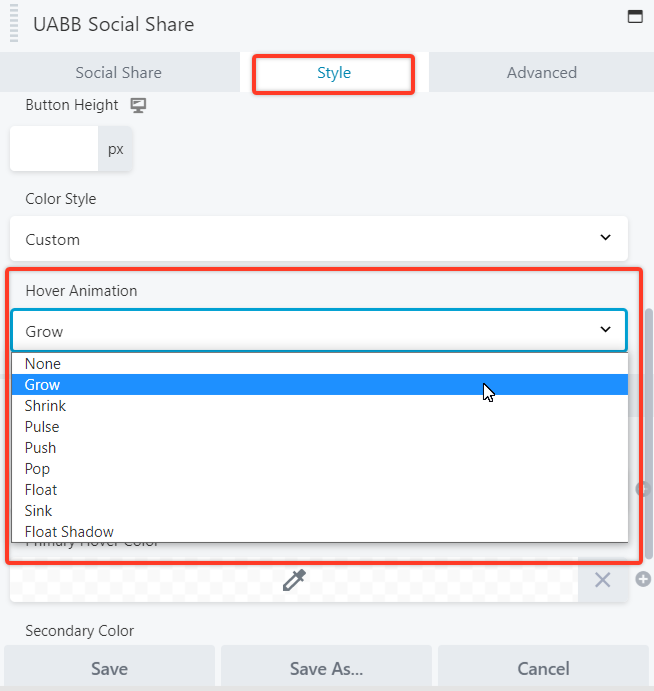Click the responsive device icon beside Button Height

[x=139, y=105]
